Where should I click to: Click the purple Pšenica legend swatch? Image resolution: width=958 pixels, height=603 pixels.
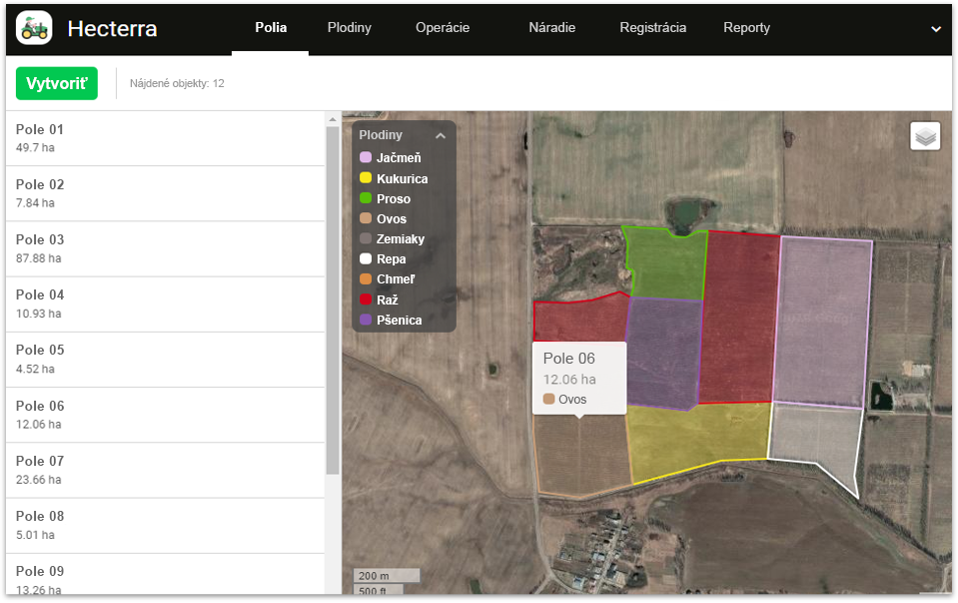pyautogui.click(x=366, y=320)
